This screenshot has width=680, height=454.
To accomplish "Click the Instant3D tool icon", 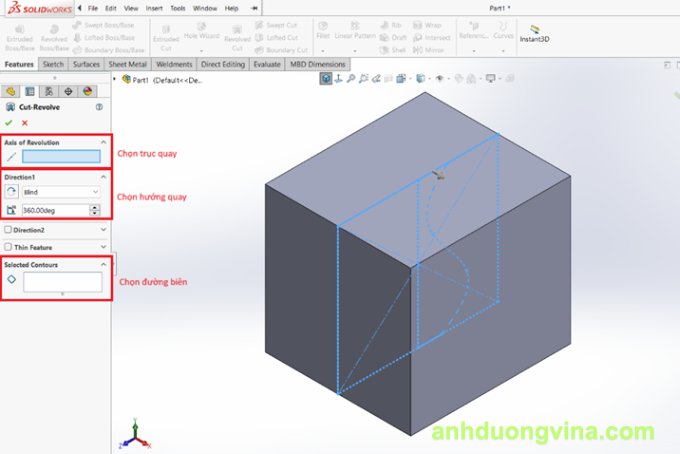I will [x=535, y=31].
